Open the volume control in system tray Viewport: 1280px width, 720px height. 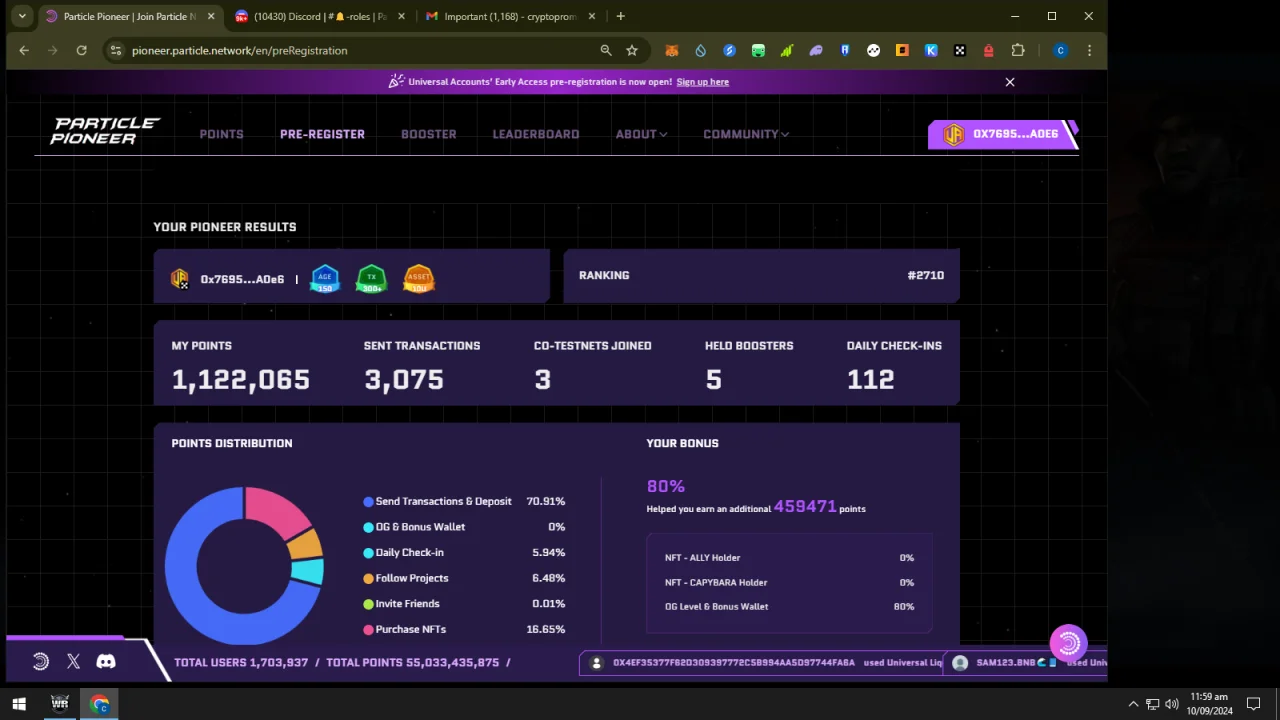[x=1171, y=704]
